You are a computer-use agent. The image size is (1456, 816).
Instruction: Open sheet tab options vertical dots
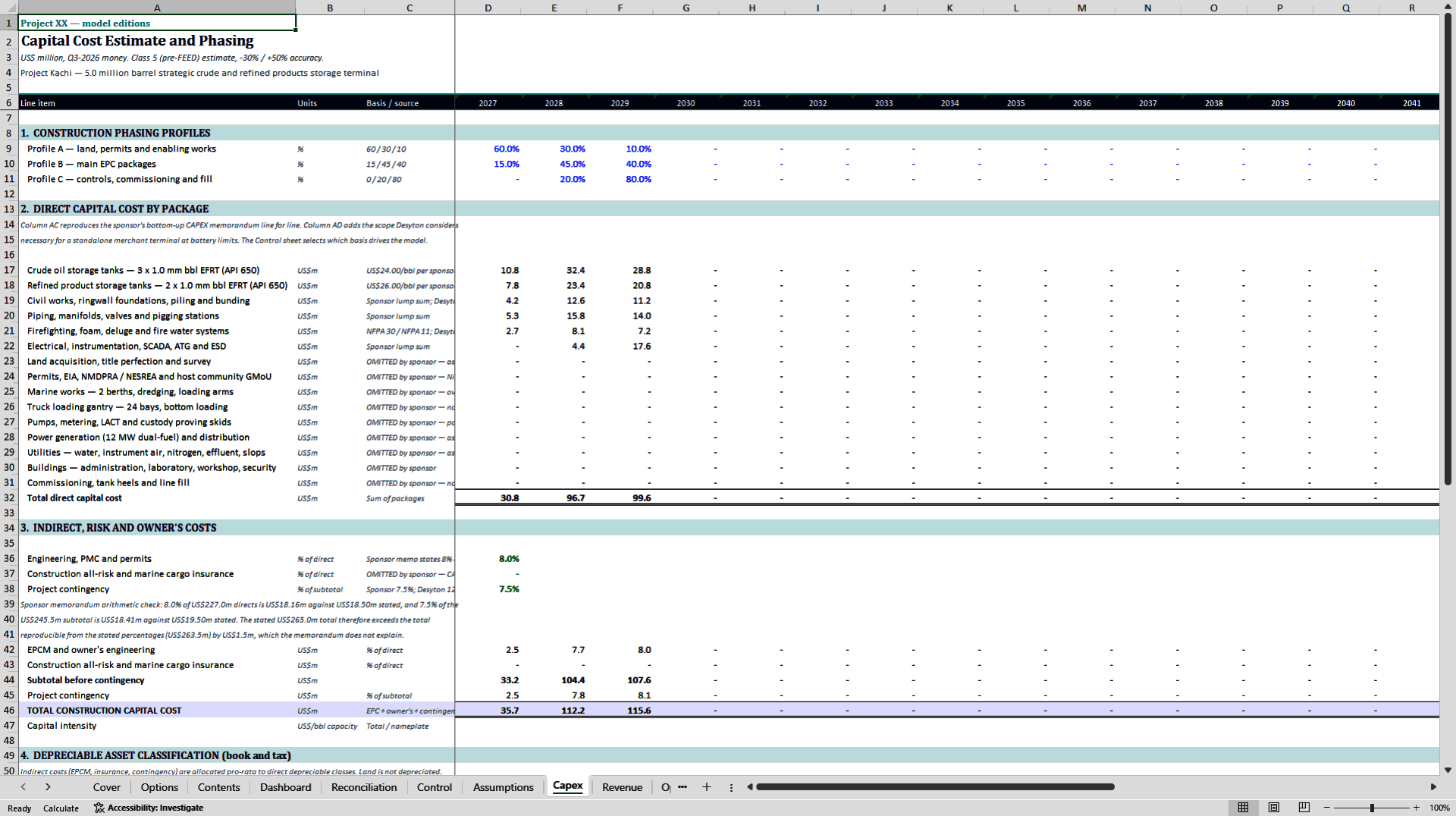tap(731, 787)
